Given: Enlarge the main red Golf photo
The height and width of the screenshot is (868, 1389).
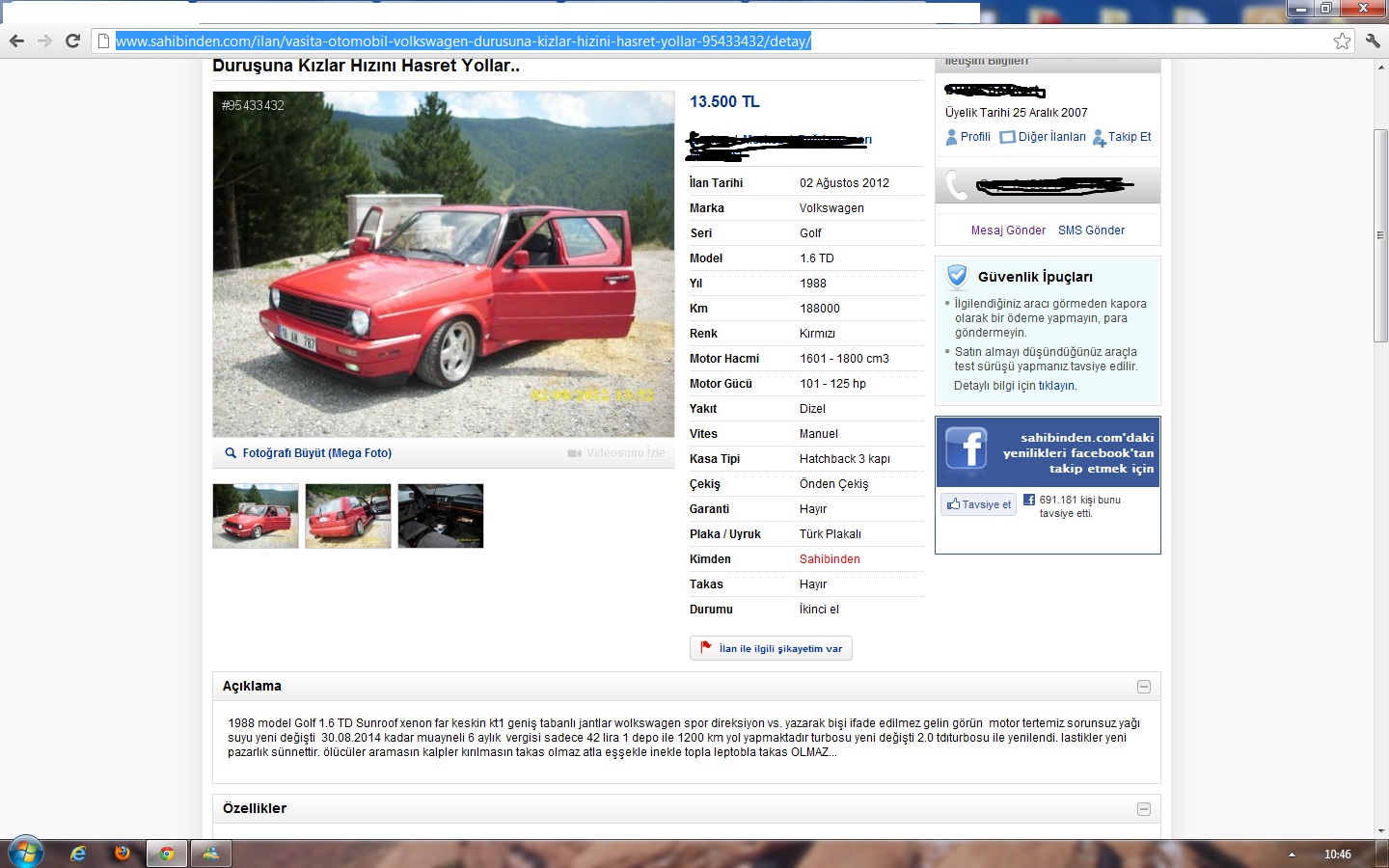Looking at the screenshot, I should click(444, 264).
